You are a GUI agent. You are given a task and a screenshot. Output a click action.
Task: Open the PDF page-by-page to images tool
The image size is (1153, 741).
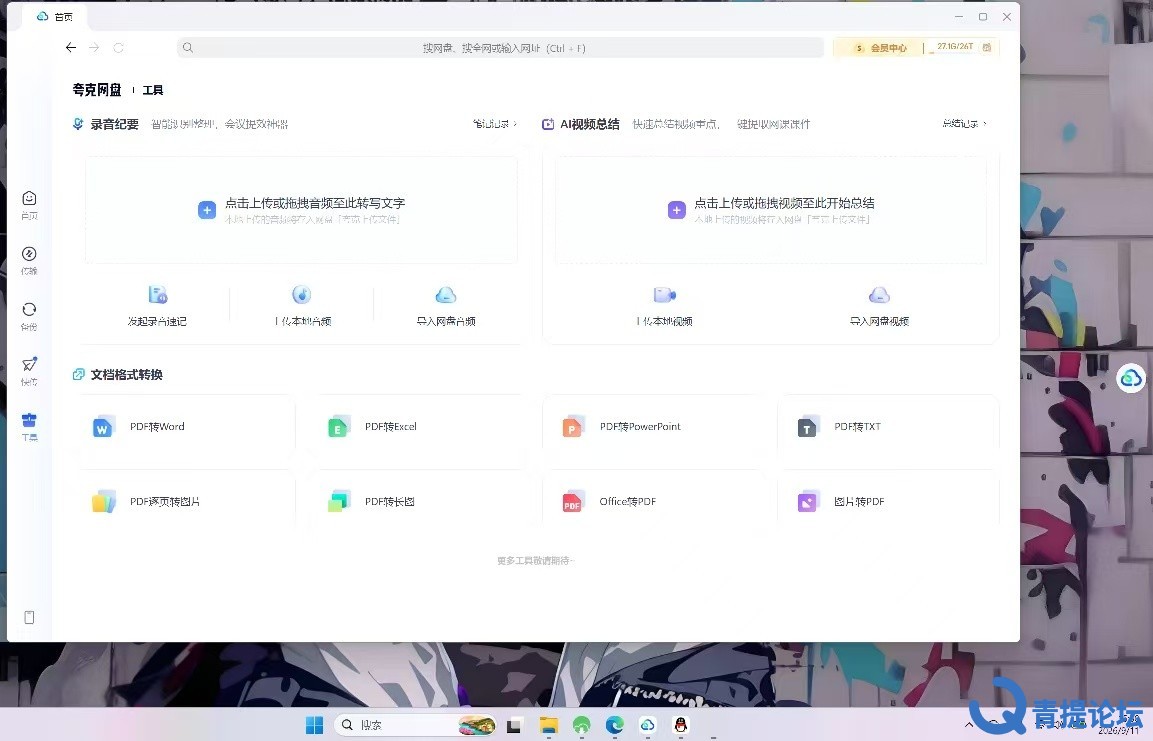187,502
